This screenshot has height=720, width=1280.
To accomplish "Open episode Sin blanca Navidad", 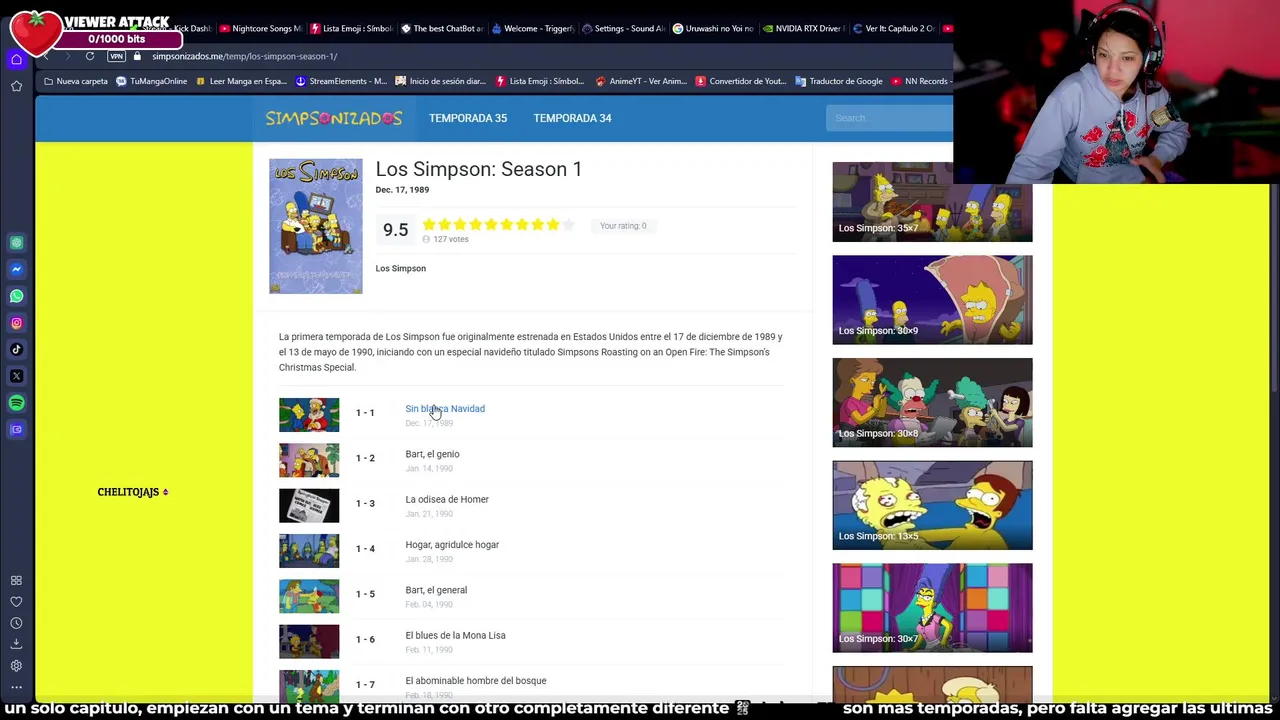I will (445, 408).
